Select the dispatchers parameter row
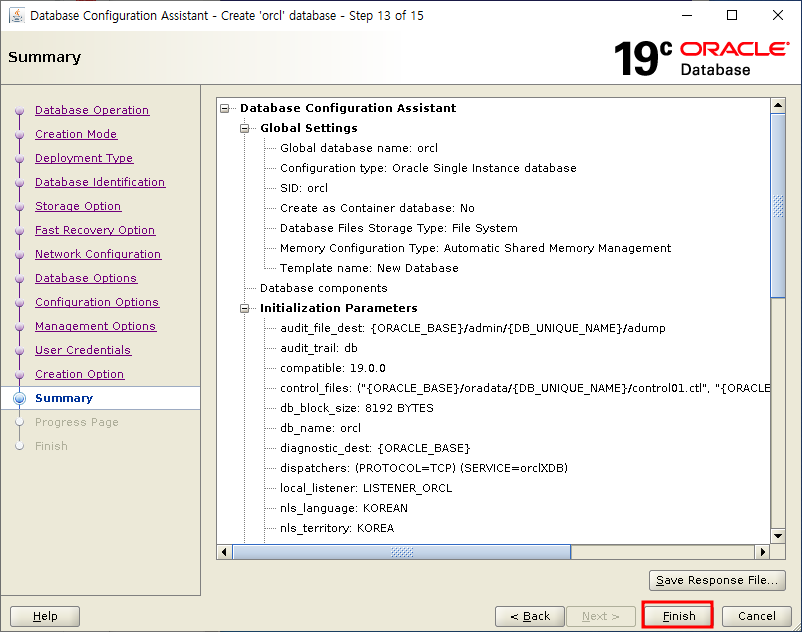The height and width of the screenshot is (632, 802). coord(424,468)
